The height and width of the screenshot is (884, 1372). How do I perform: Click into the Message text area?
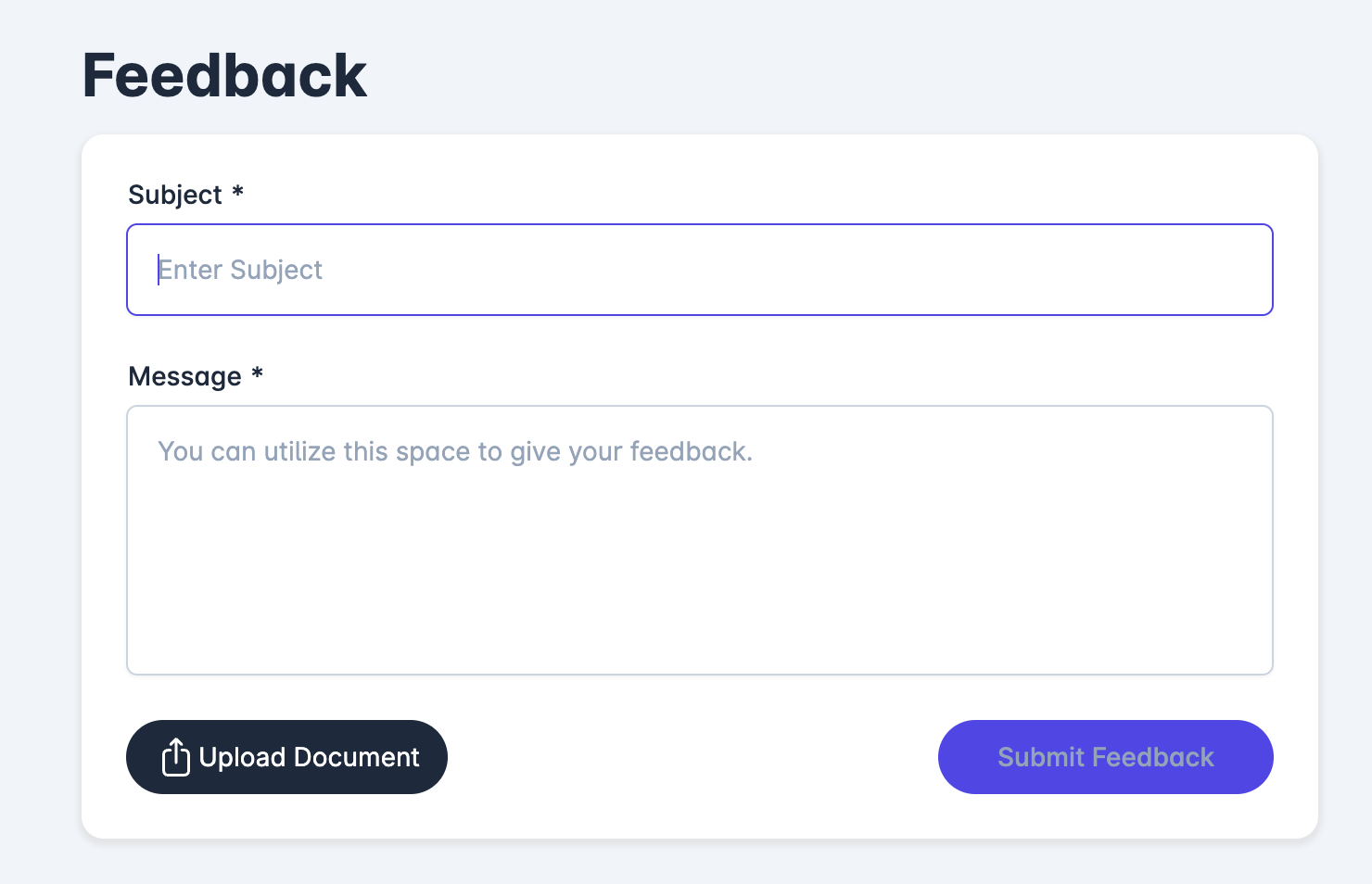pos(700,540)
